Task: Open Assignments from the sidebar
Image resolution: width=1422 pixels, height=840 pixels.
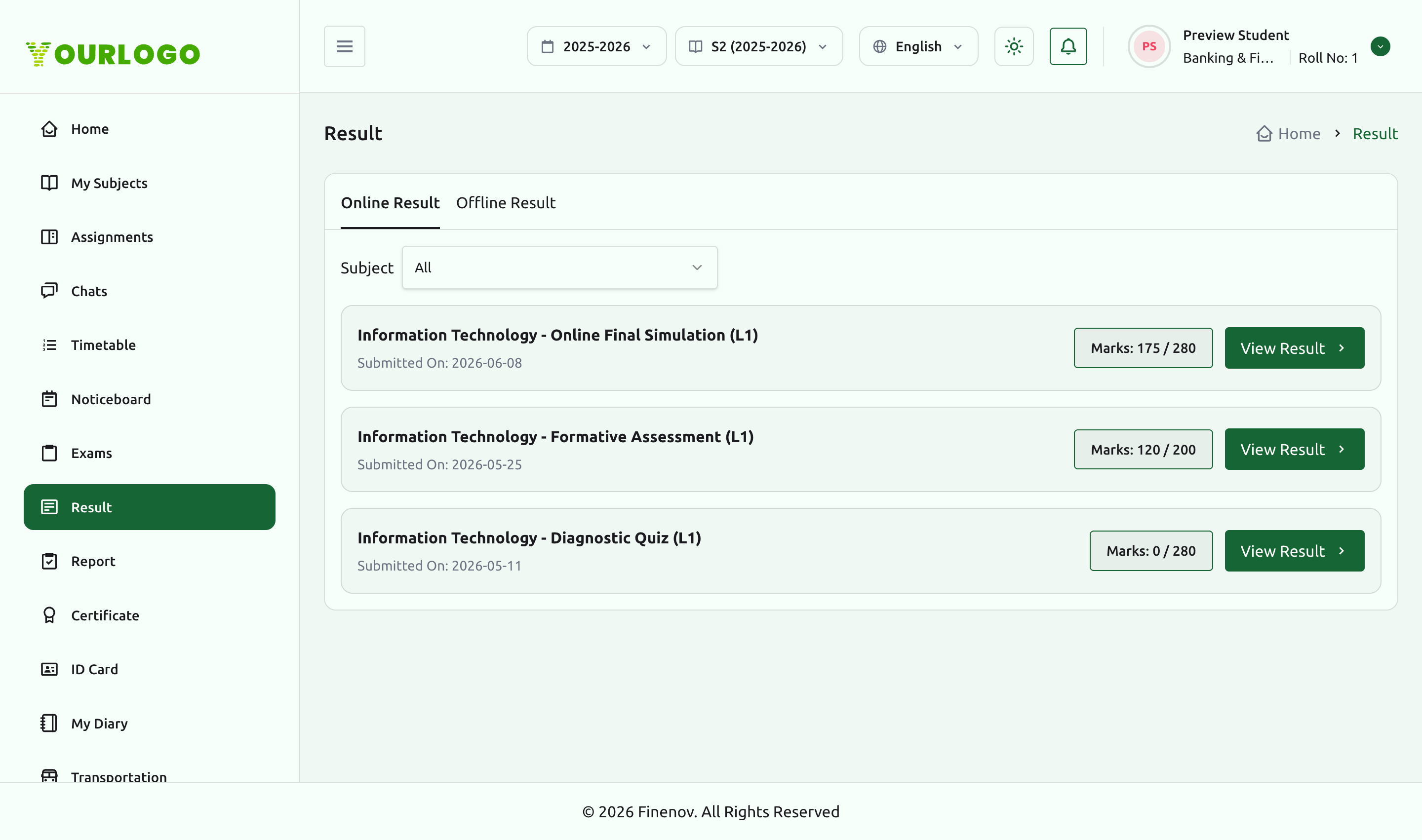Action: tap(150, 237)
